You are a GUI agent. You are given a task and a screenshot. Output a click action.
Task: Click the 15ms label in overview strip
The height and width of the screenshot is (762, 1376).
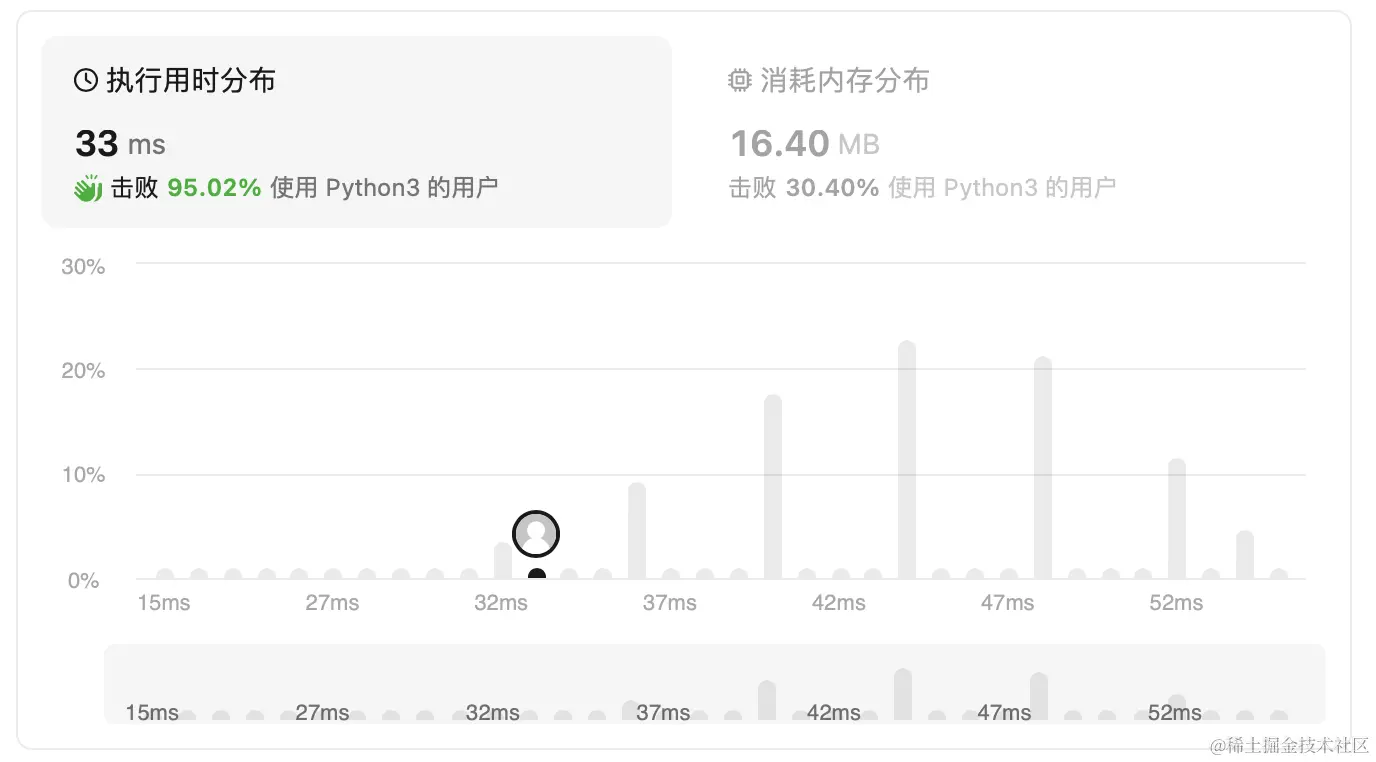pyautogui.click(x=152, y=713)
